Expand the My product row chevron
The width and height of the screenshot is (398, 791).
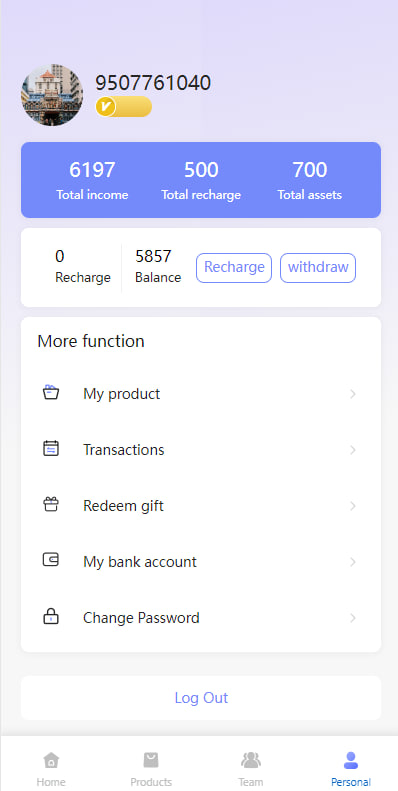tap(353, 394)
